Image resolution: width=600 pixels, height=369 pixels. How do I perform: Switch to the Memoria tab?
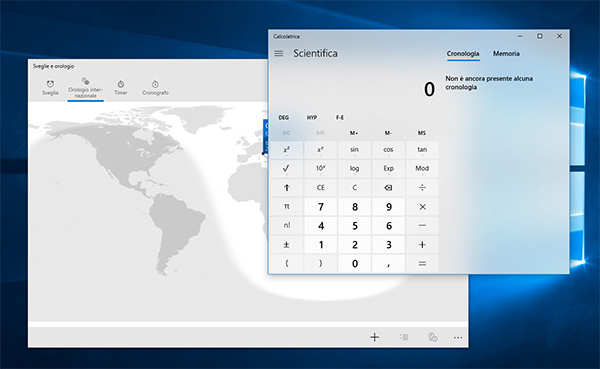(x=506, y=54)
